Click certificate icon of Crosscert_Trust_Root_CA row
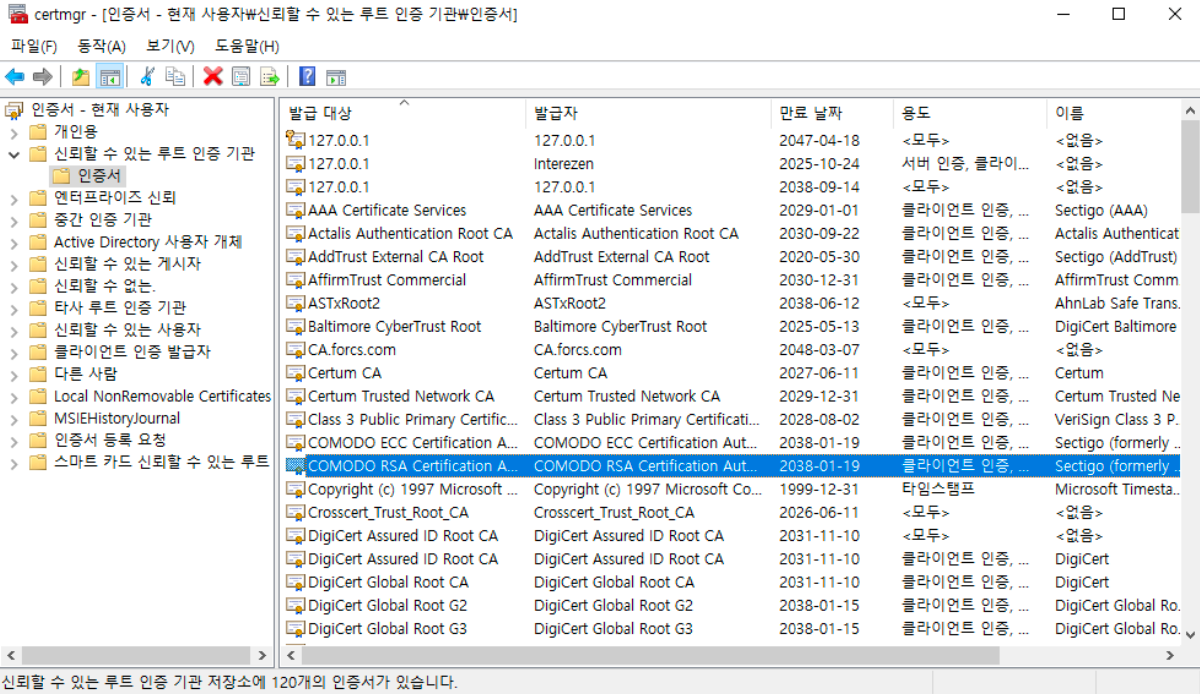This screenshot has height=694, width=1200. point(295,512)
